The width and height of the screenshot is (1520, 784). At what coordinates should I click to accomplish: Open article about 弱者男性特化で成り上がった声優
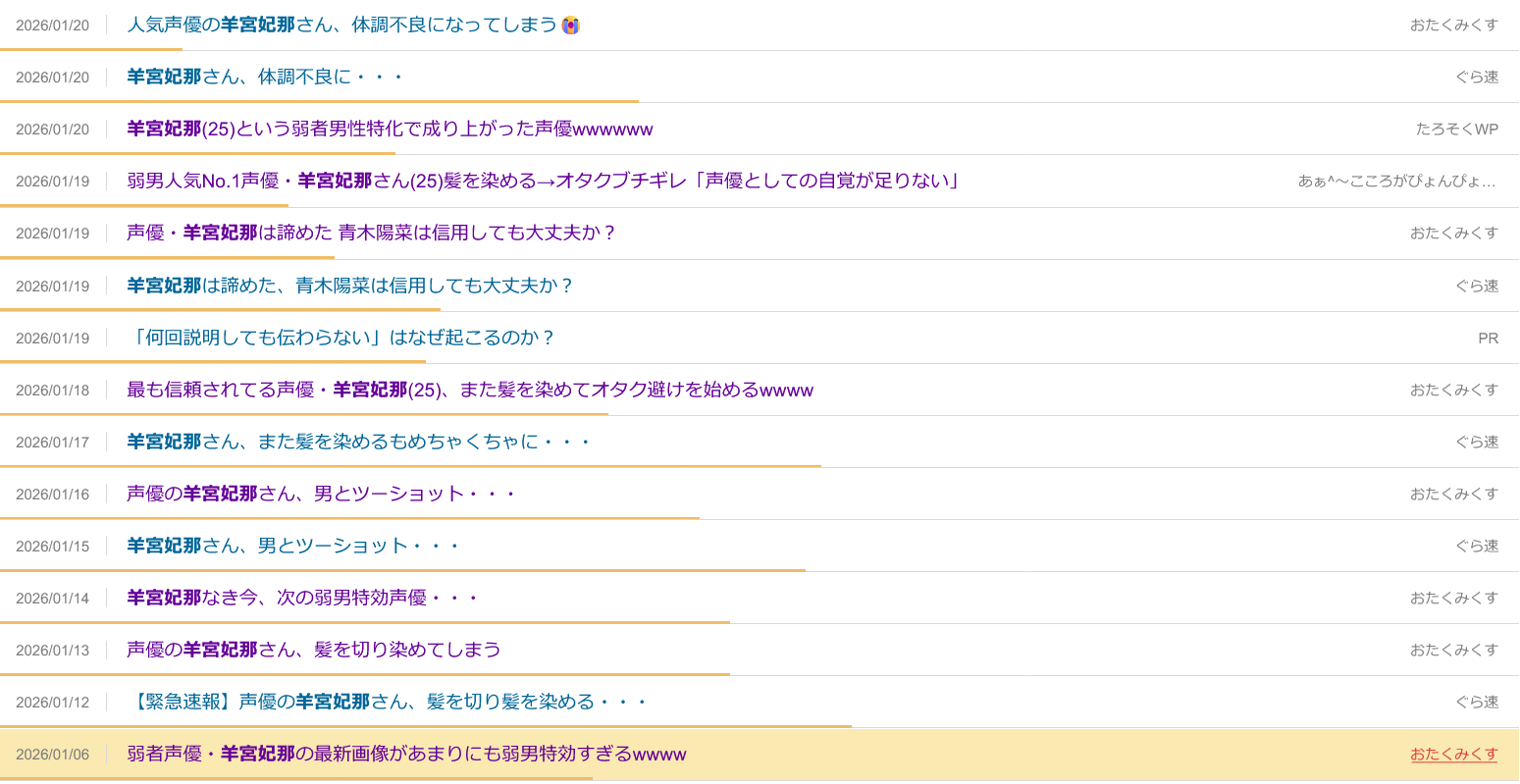[x=390, y=130]
